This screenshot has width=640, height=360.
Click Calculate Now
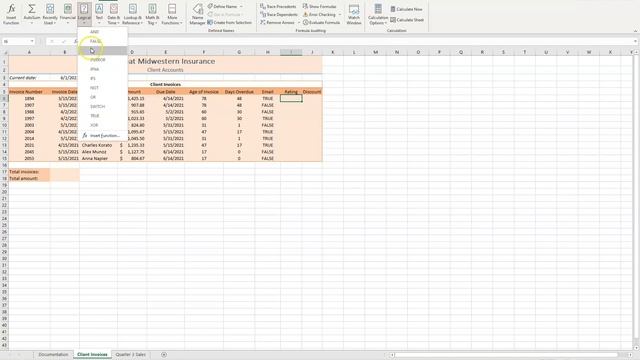point(406,9)
